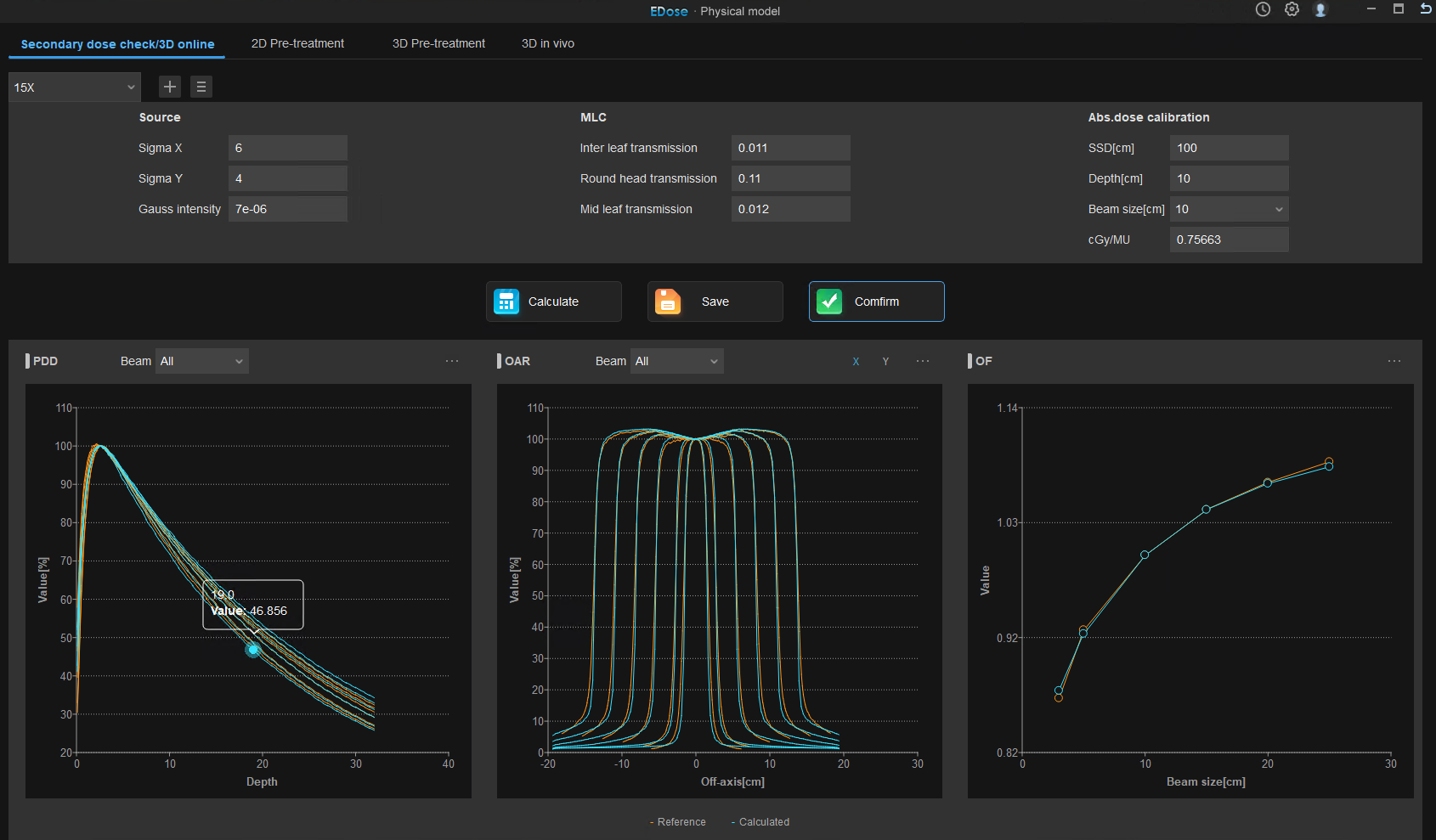The height and width of the screenshot is (840, 1436).
Task: Open OAR chart three-dot options
Action: click(x=923, y=361)
